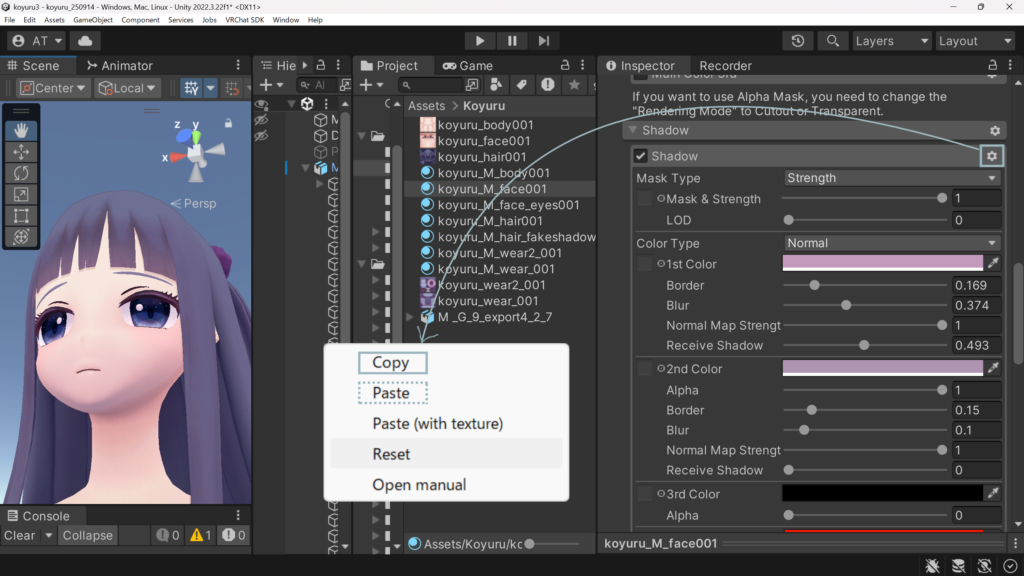Click the scene orientation gizmo

(x=195, y=151)
